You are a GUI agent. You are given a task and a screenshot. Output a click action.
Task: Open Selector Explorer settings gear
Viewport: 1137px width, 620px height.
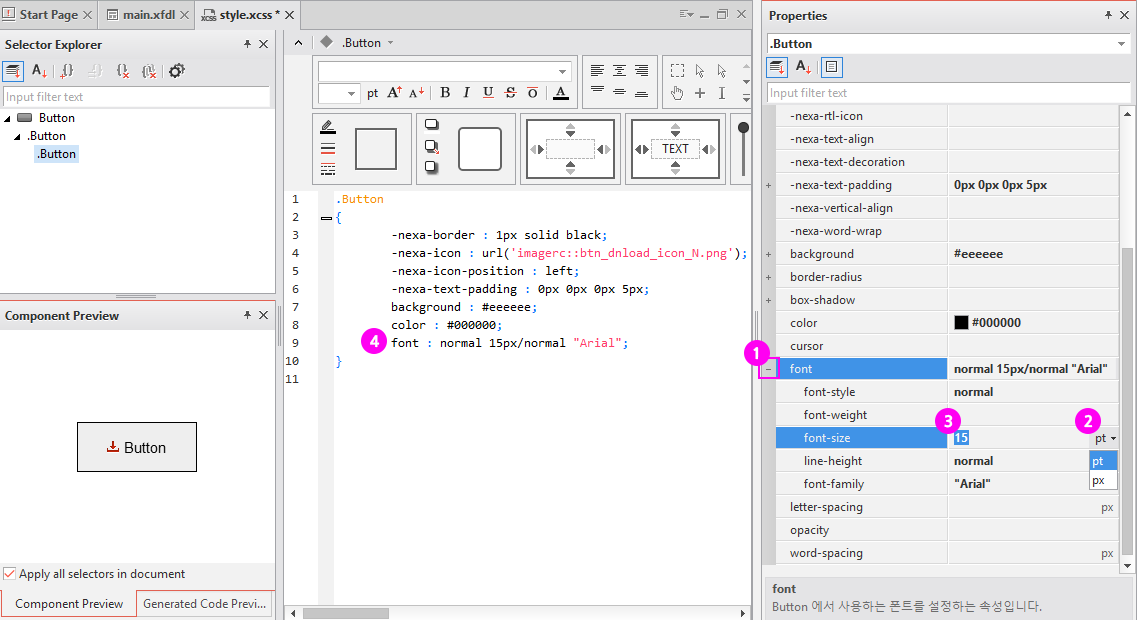click(x=176, y=71)
